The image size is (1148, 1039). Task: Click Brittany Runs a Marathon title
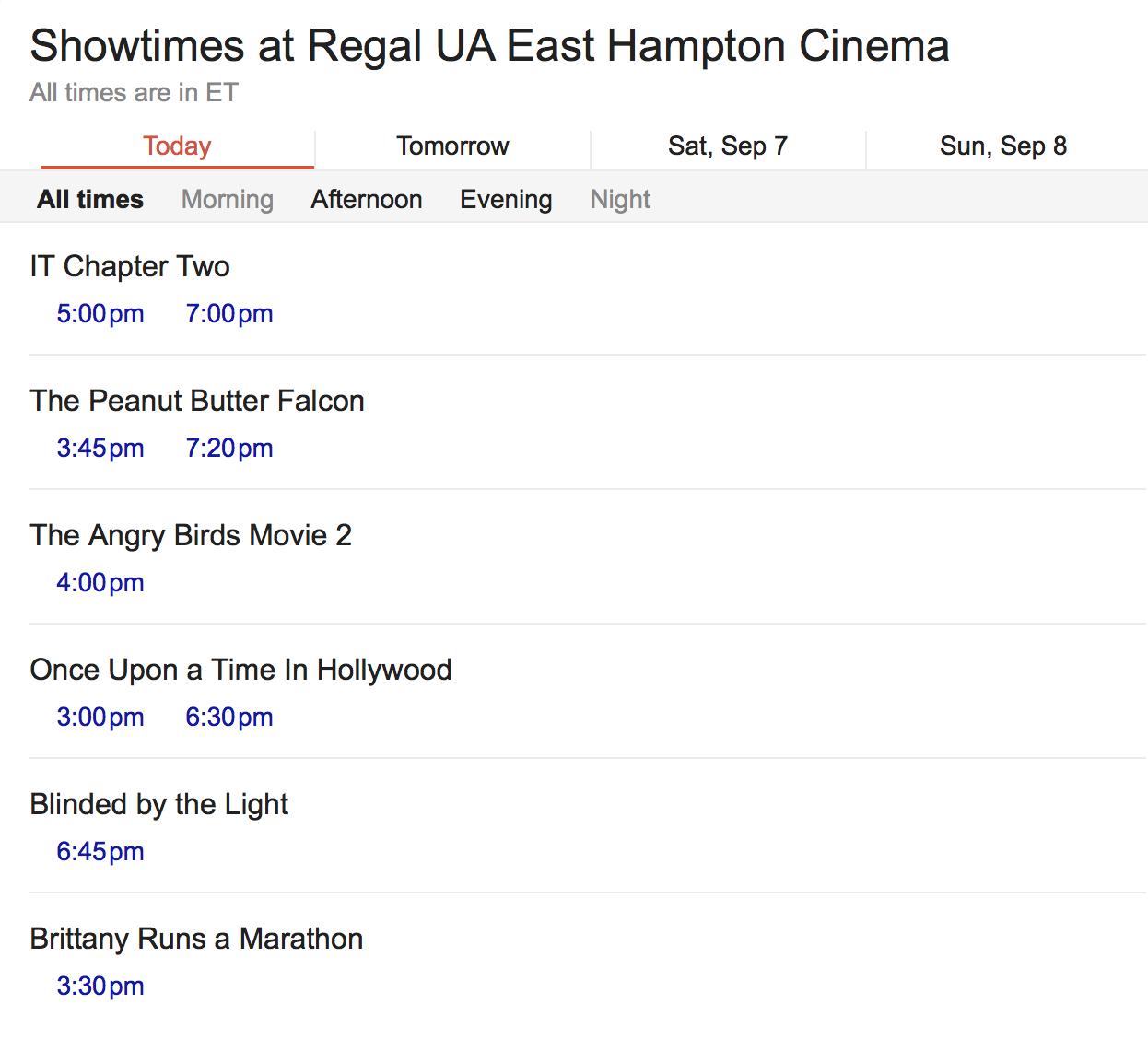pos(196,940)
